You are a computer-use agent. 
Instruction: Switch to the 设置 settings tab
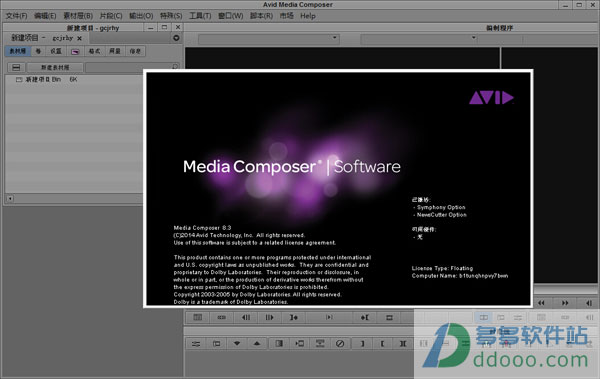(56, 51)
